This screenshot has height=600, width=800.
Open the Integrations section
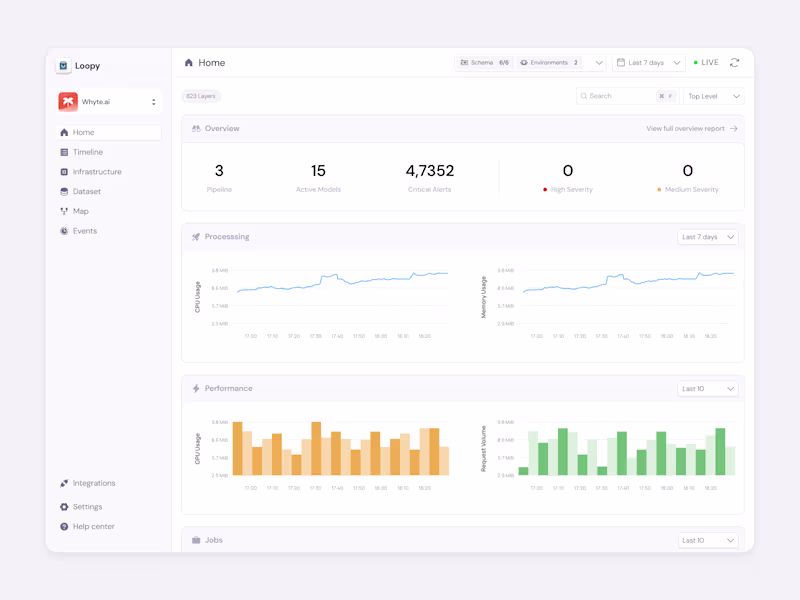(x=65, y=483)
